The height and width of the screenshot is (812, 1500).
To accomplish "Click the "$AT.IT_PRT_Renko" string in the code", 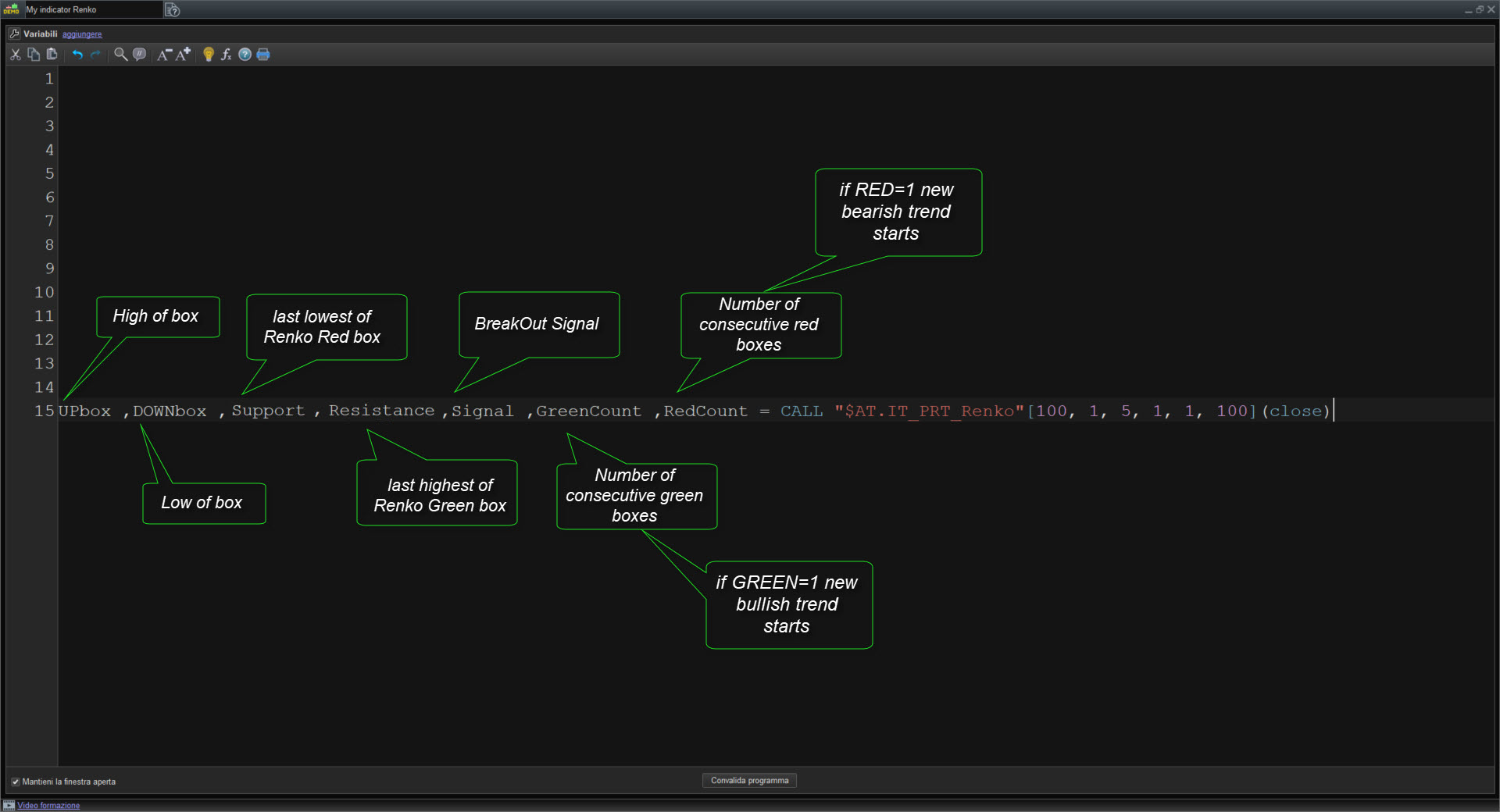I will click(x=929, y=411).
